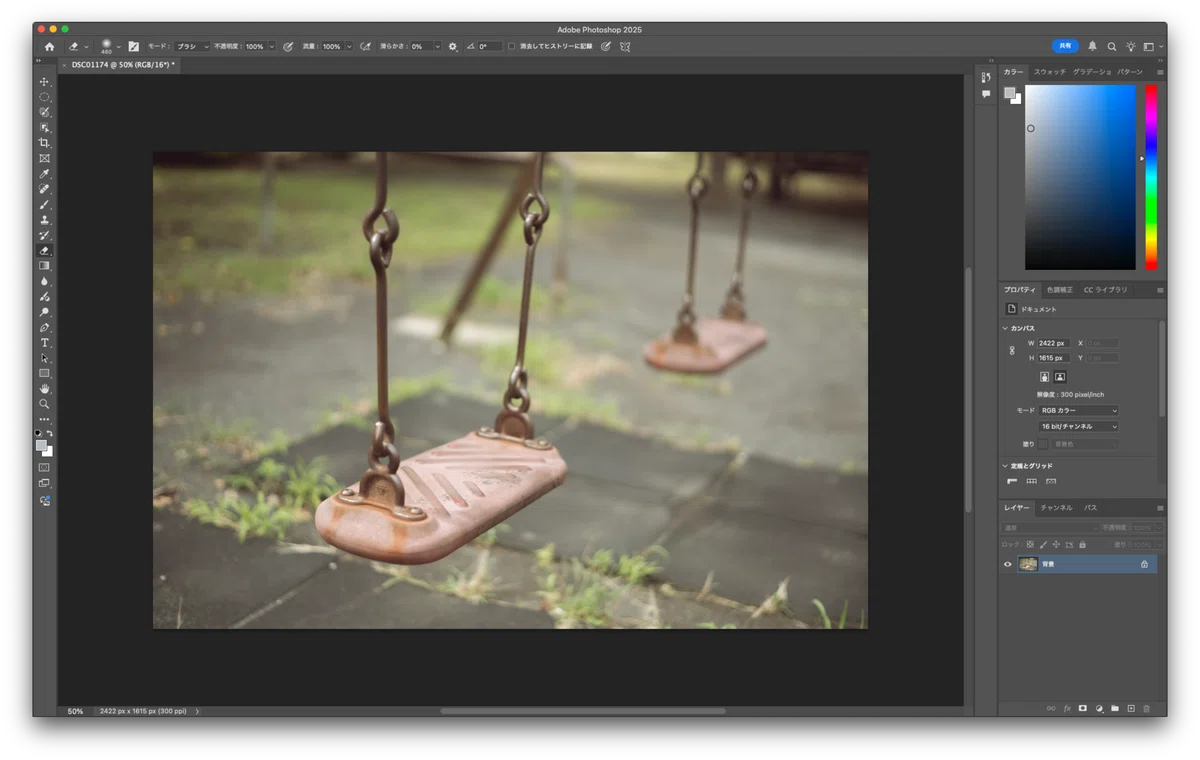Click the symmetry butterfly icon

[626, 46]
